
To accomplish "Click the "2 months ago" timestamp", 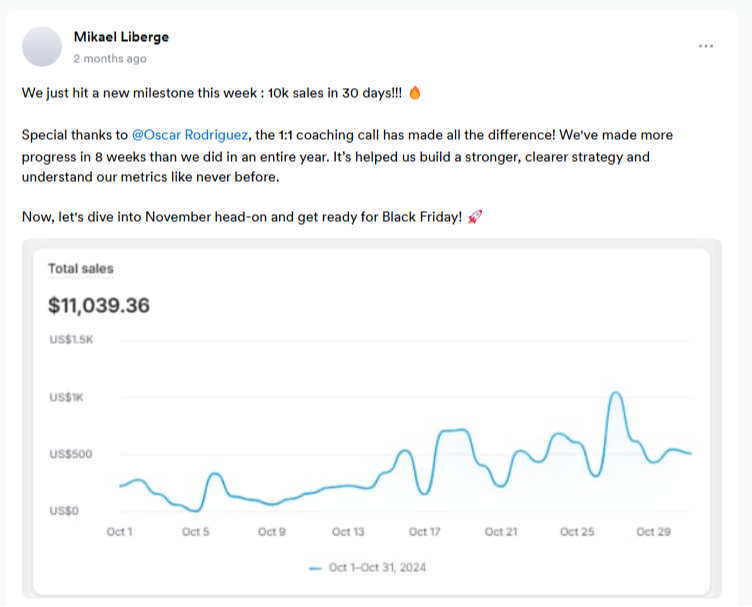I will 110,59.
